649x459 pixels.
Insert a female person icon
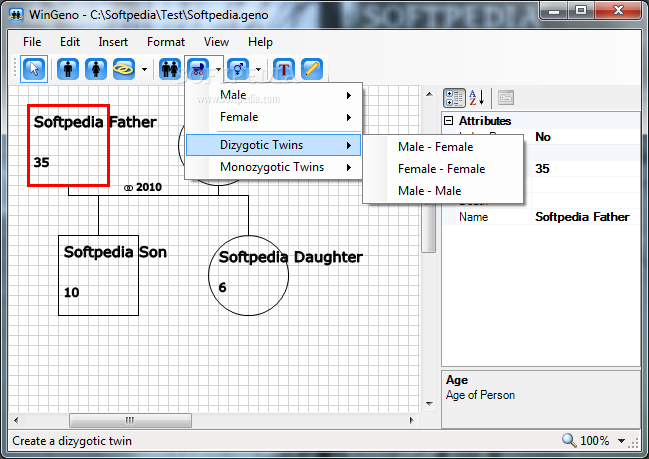[96, 69]
